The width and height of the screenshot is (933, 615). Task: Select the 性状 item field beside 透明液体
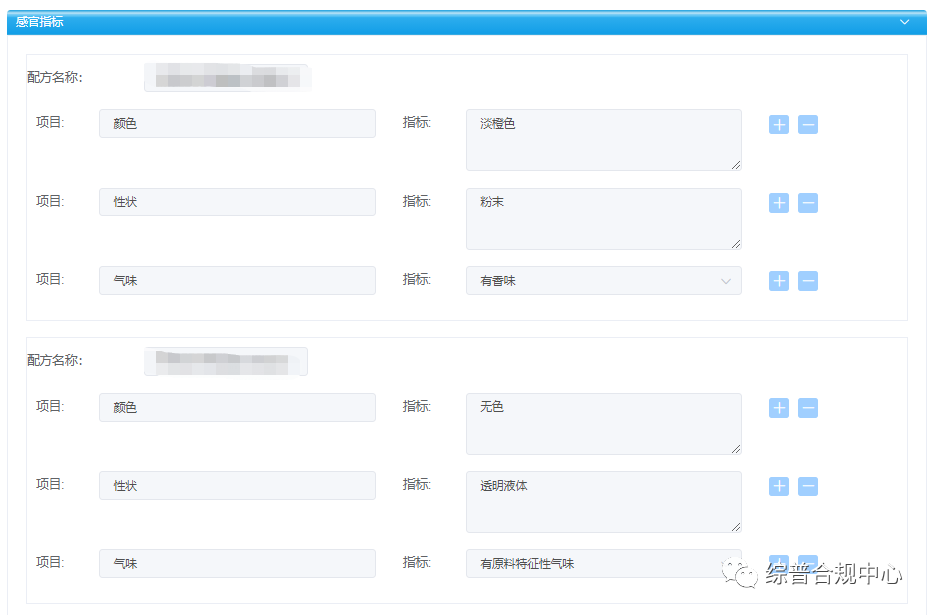(x=237, y=486)
